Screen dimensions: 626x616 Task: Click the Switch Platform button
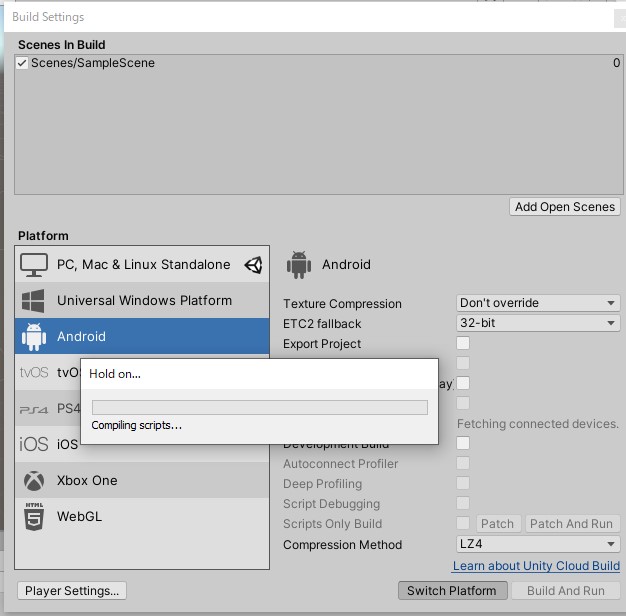453,590
